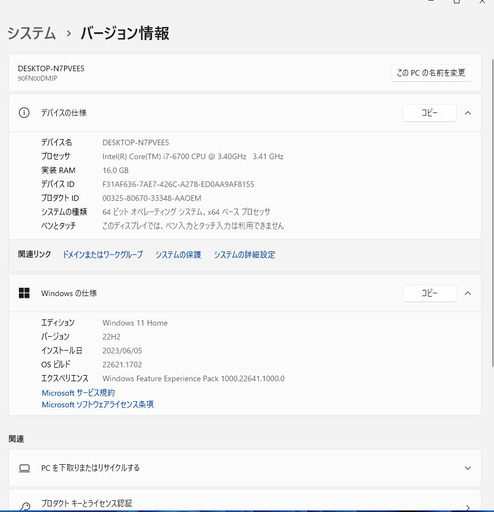
Task: Click the デバイス名 value DESKTOP-N7PVEE5
Action: [x=136, y=143]
